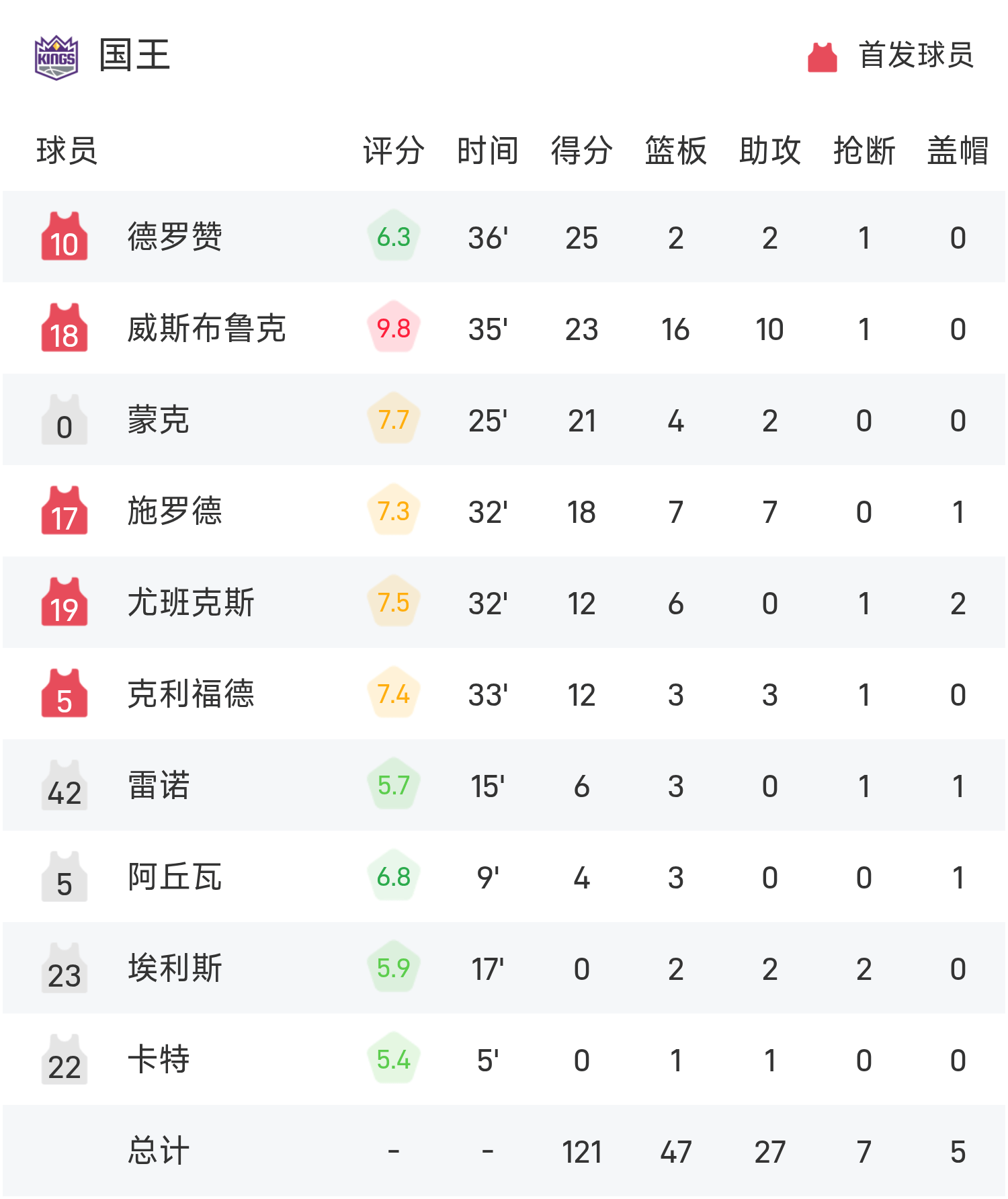Click the 篮板 column header
Image resolution: width=1008 pixels, height=1199 pixels.
(675, 151)
